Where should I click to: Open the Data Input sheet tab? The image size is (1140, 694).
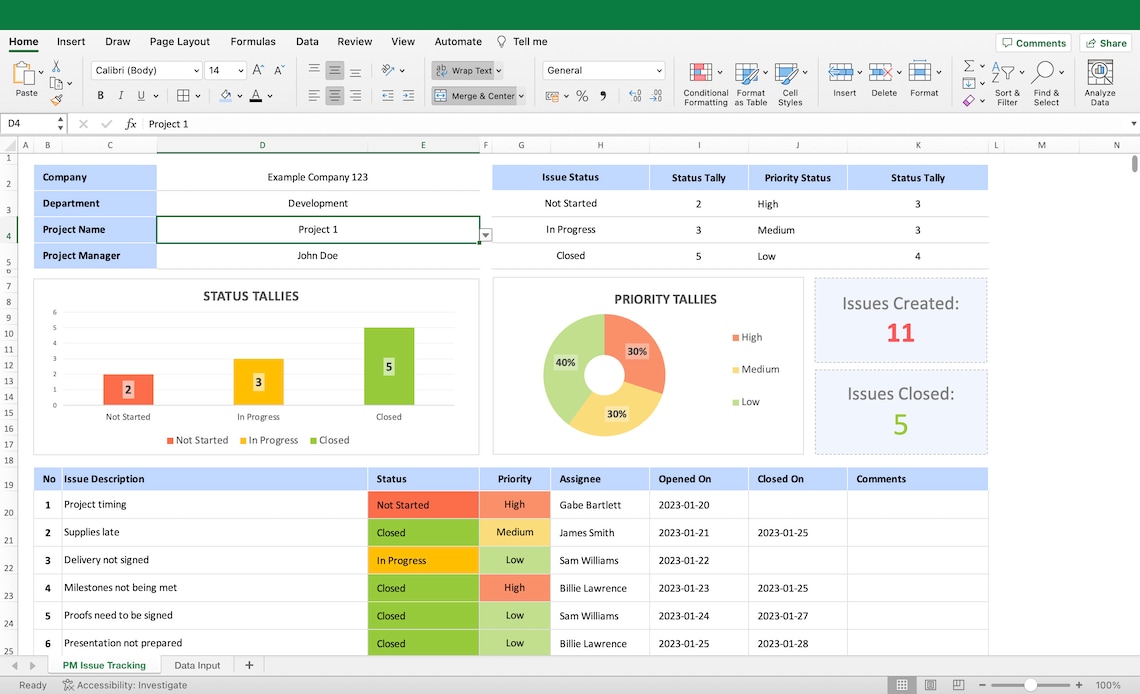click(197, 664)
